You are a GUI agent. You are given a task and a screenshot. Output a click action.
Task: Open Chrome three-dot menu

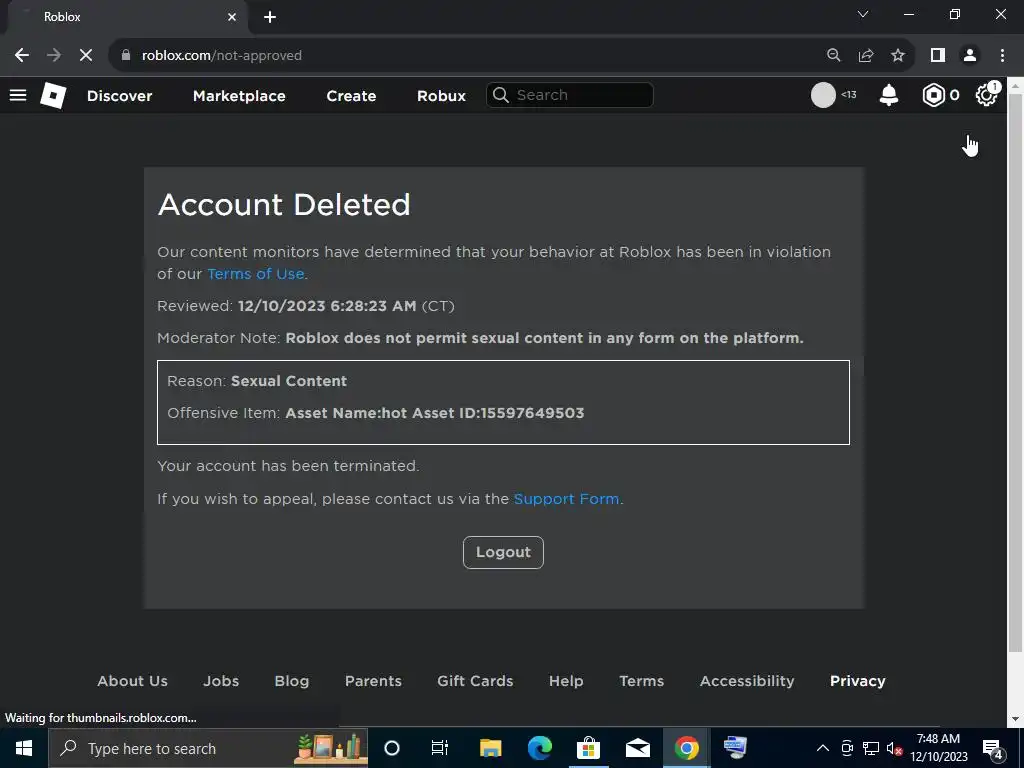(x=1002, y=56)
